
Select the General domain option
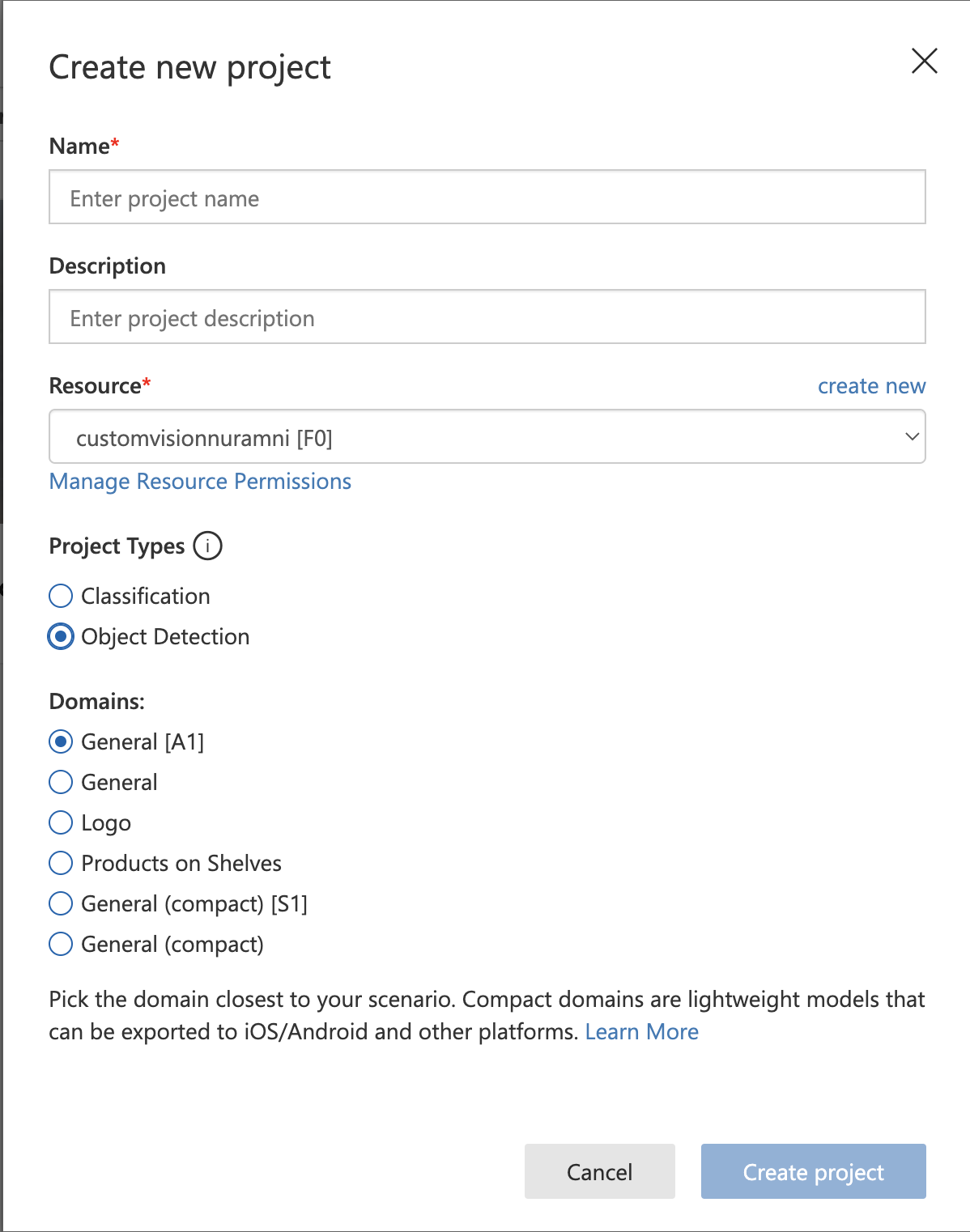(60, 782)
